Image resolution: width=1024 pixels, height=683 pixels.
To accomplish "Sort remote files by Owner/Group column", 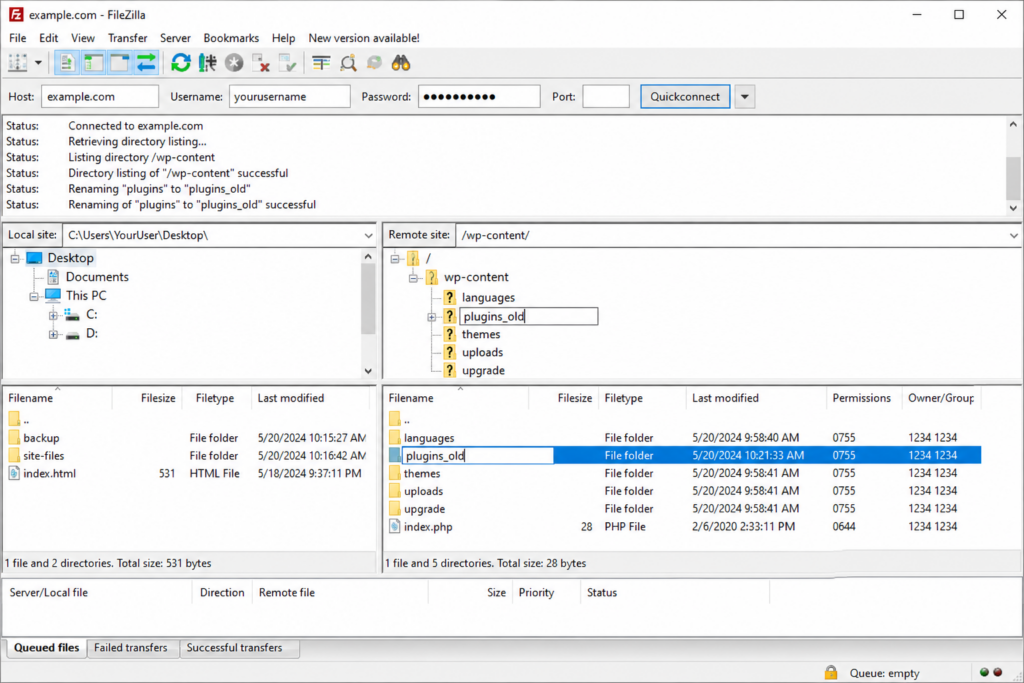I will pyautogui.click(x=941, y=398).
